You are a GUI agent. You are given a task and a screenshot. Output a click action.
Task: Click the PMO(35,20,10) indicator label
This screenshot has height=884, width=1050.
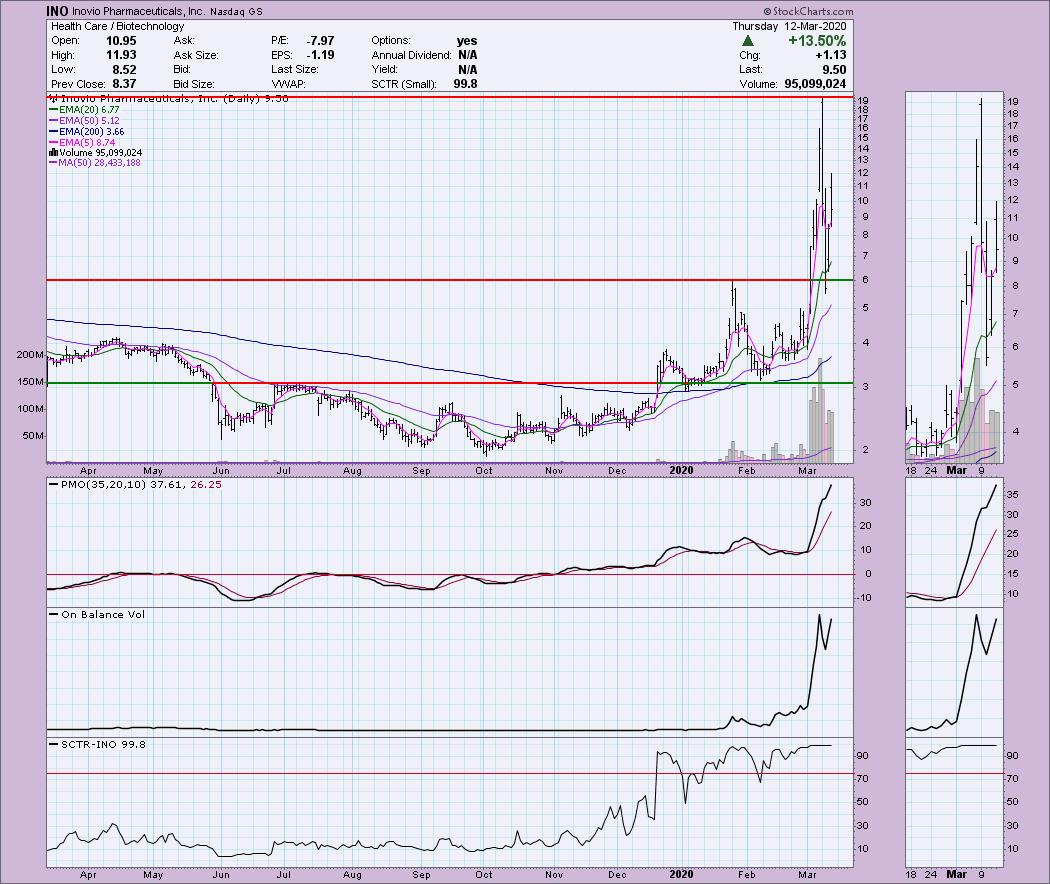click(x=104, y=484)
